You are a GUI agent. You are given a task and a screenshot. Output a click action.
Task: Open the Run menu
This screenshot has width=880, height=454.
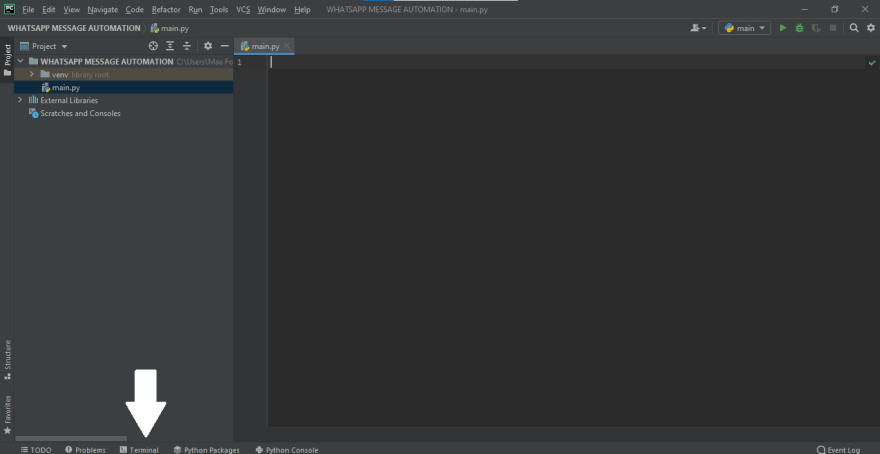[195, 10]
